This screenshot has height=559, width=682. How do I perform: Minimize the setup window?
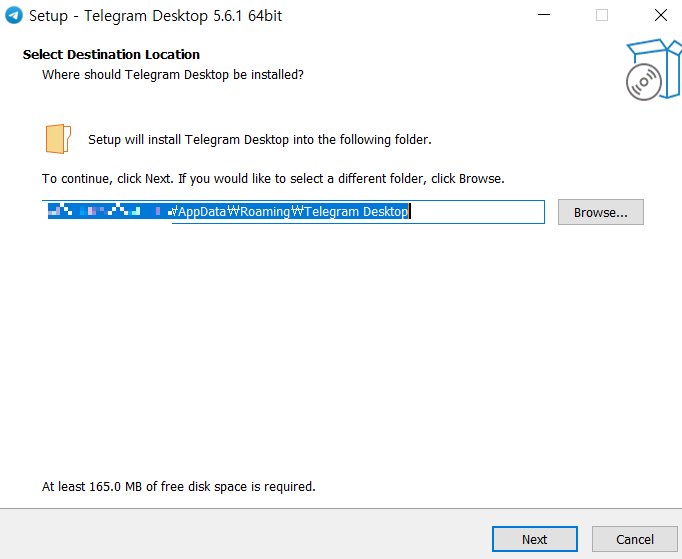(544, 15)
